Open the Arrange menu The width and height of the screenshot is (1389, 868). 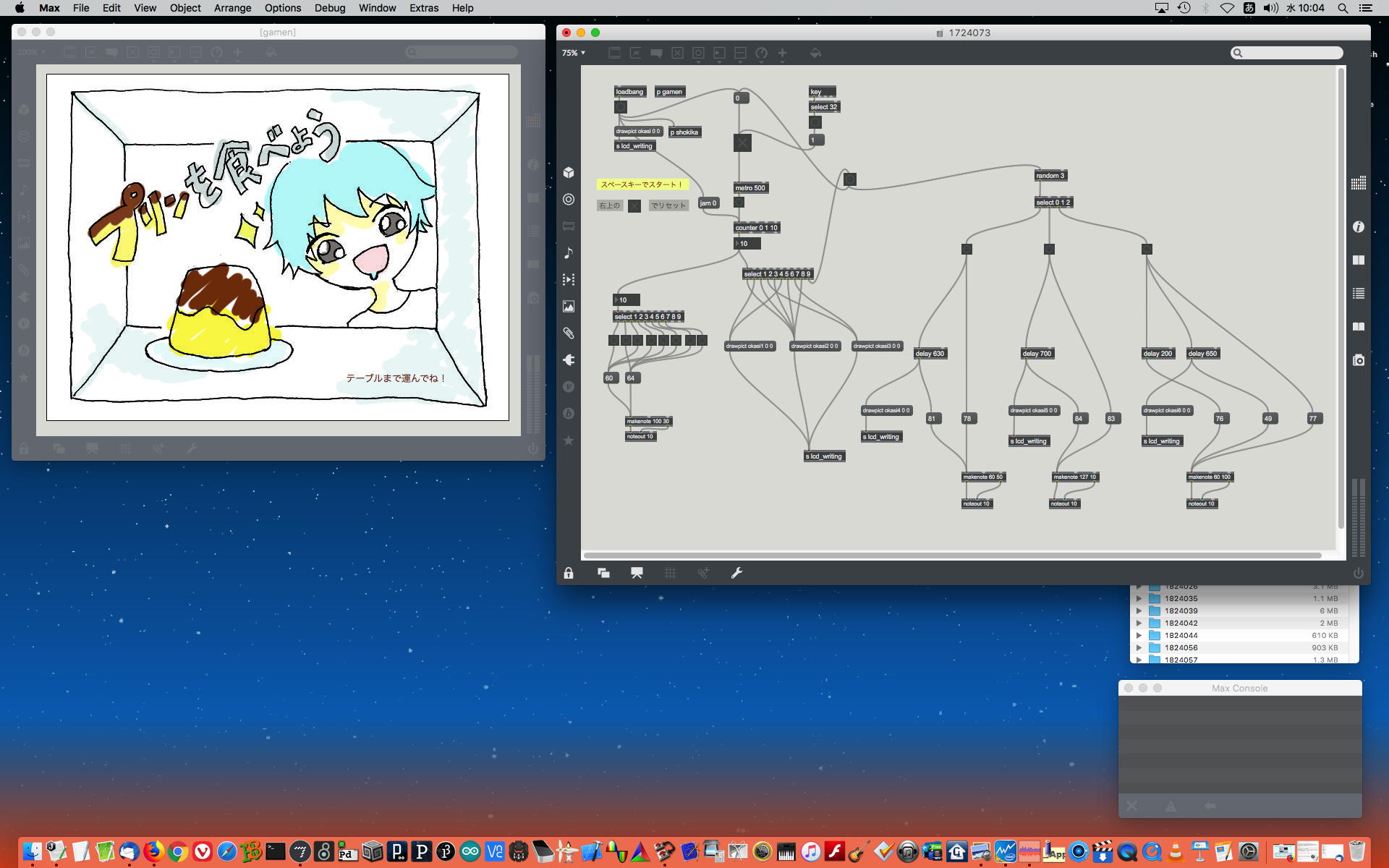pos(232,8)
